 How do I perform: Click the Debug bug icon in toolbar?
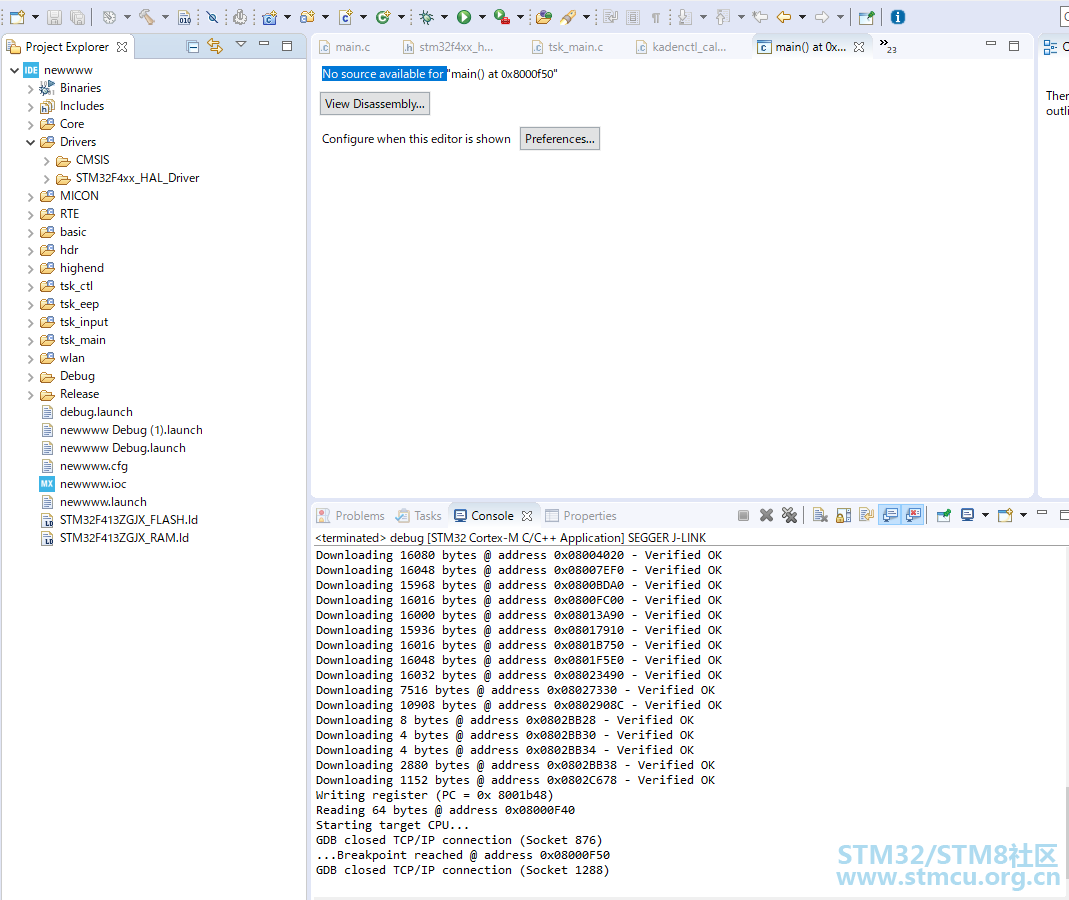pos(427,17)
